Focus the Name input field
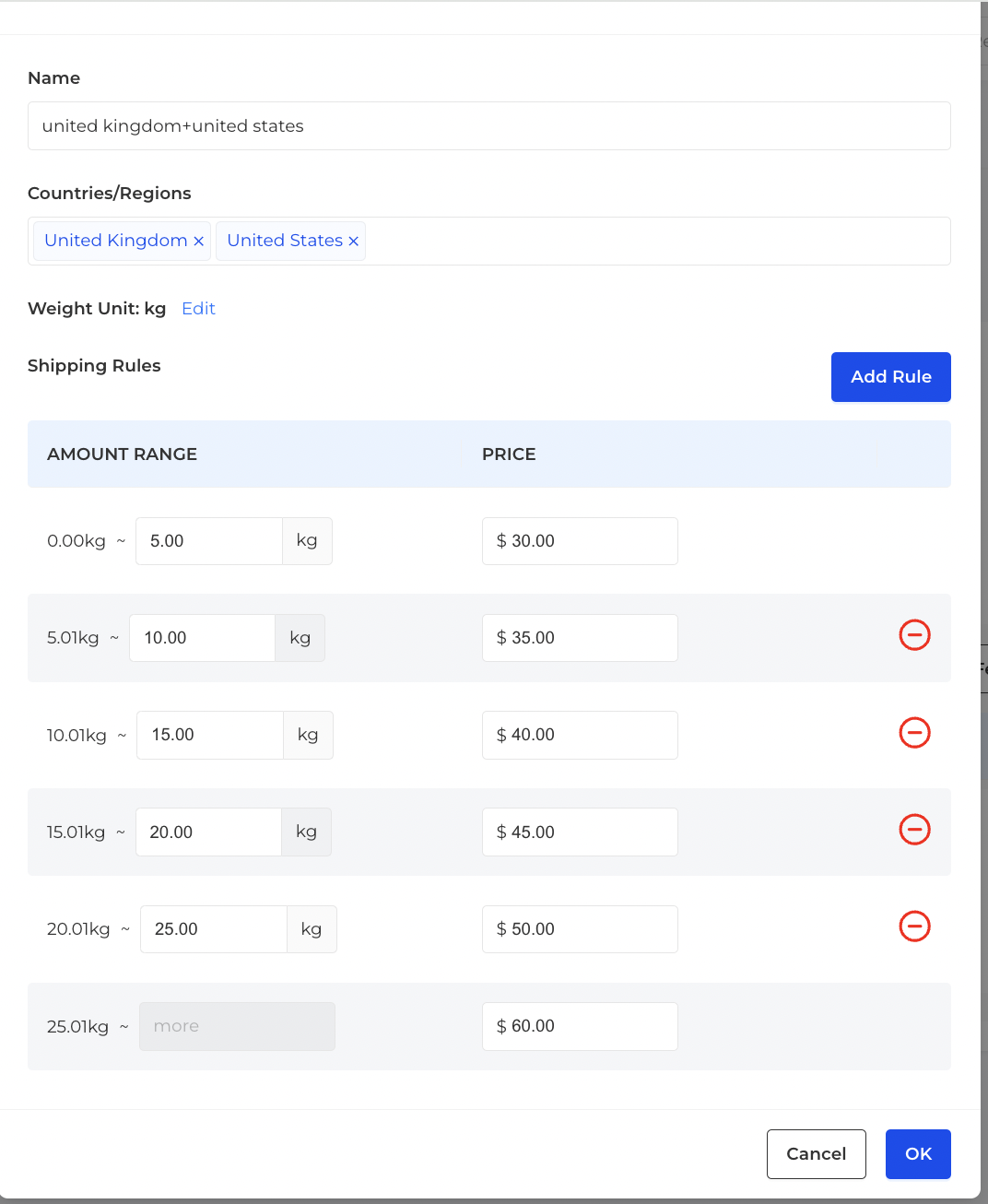 [489, 126]
